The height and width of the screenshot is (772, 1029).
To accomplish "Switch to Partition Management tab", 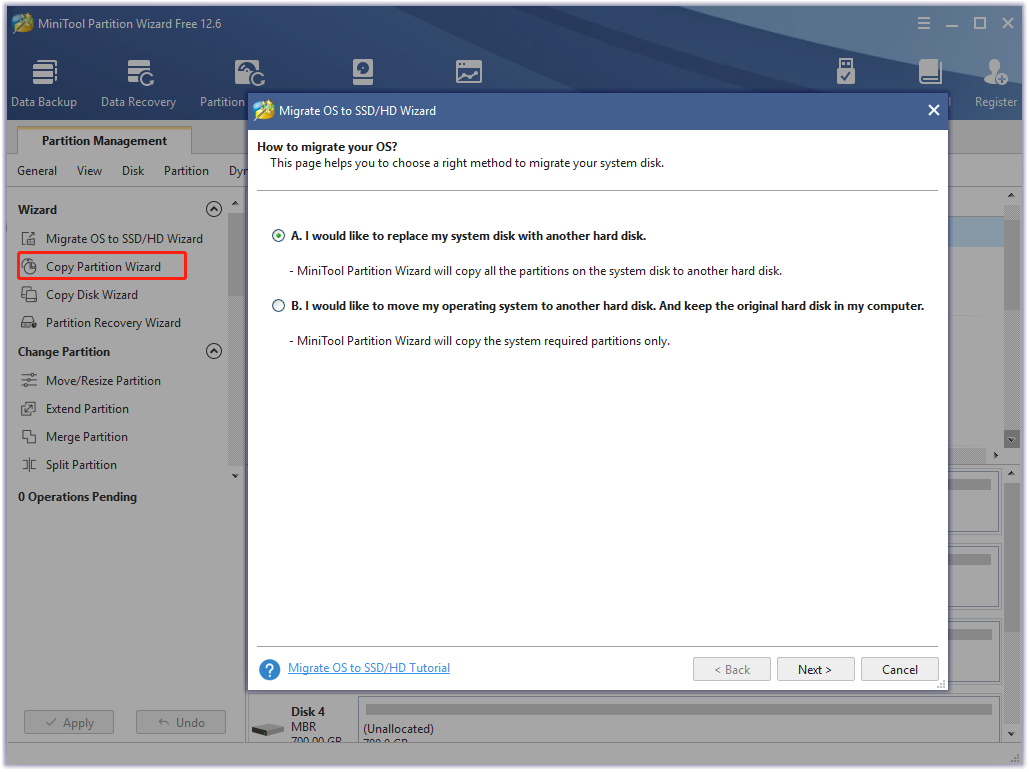I will [104, 140].
